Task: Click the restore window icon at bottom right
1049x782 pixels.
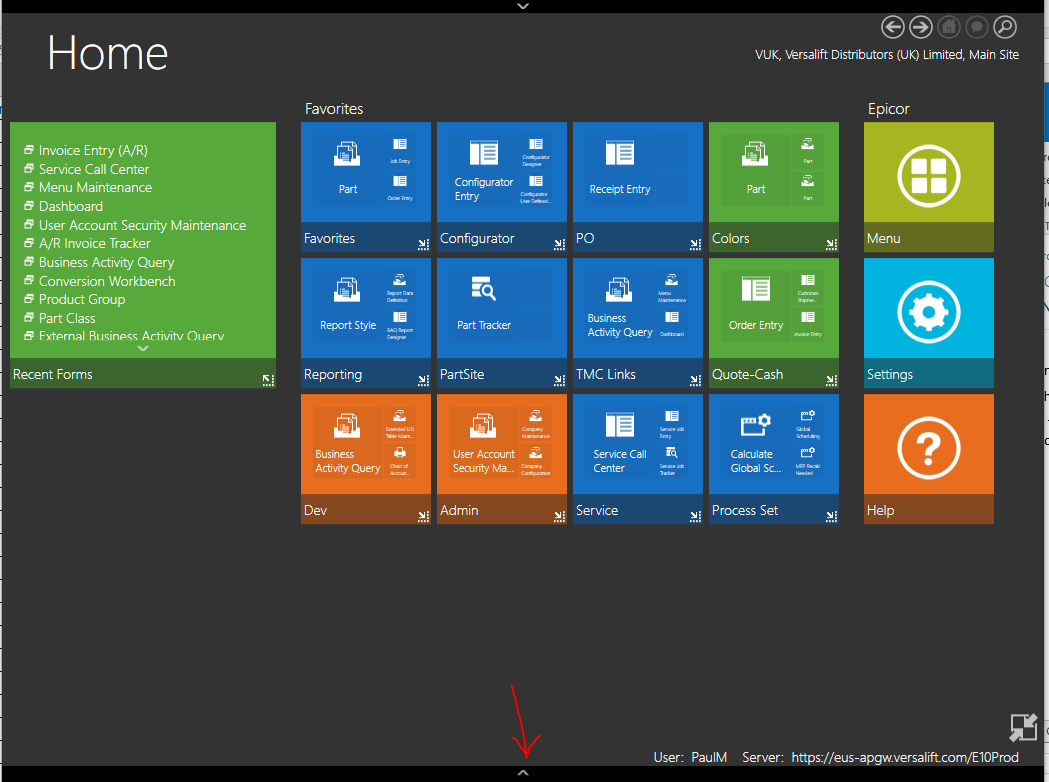Action: tap(1023, 728)
